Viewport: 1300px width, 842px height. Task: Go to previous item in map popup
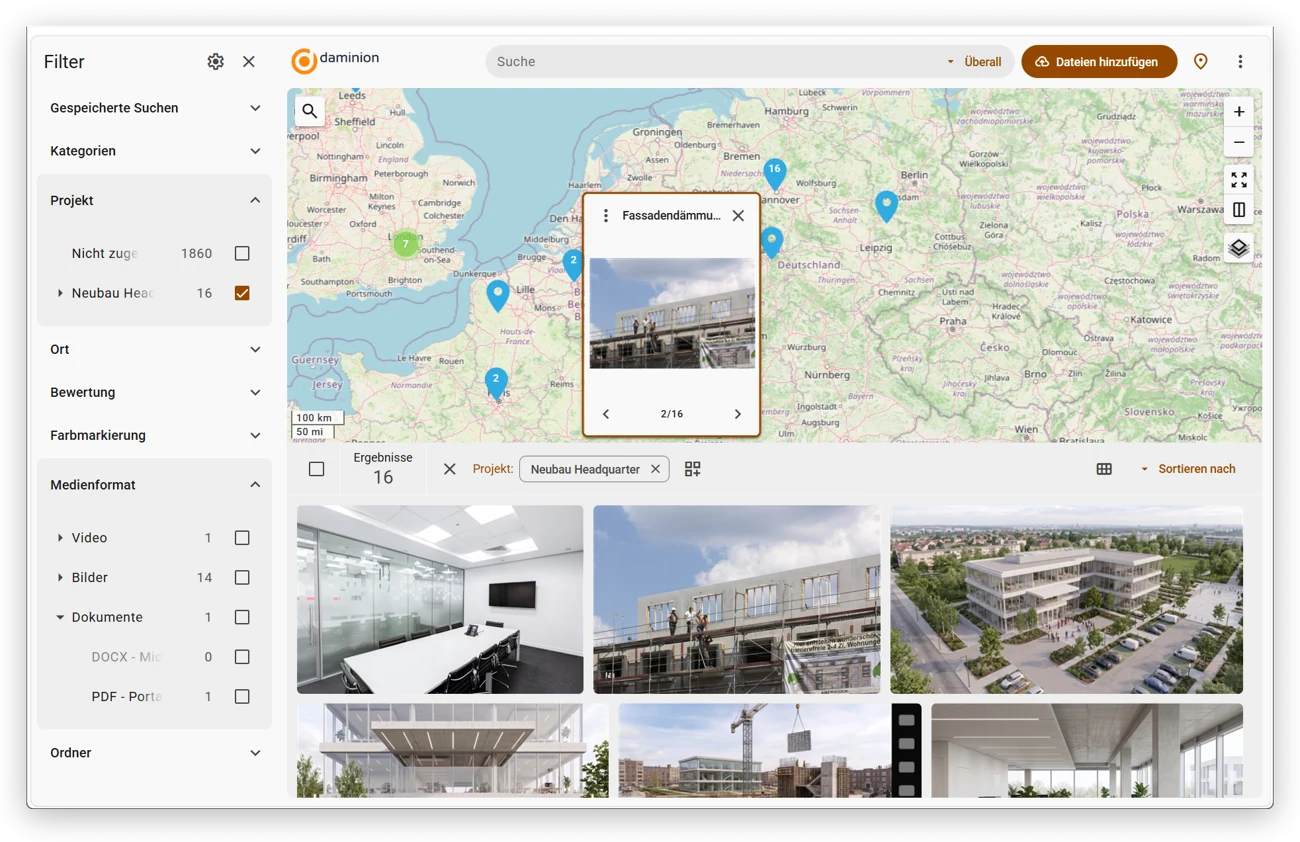click(606, 414)
